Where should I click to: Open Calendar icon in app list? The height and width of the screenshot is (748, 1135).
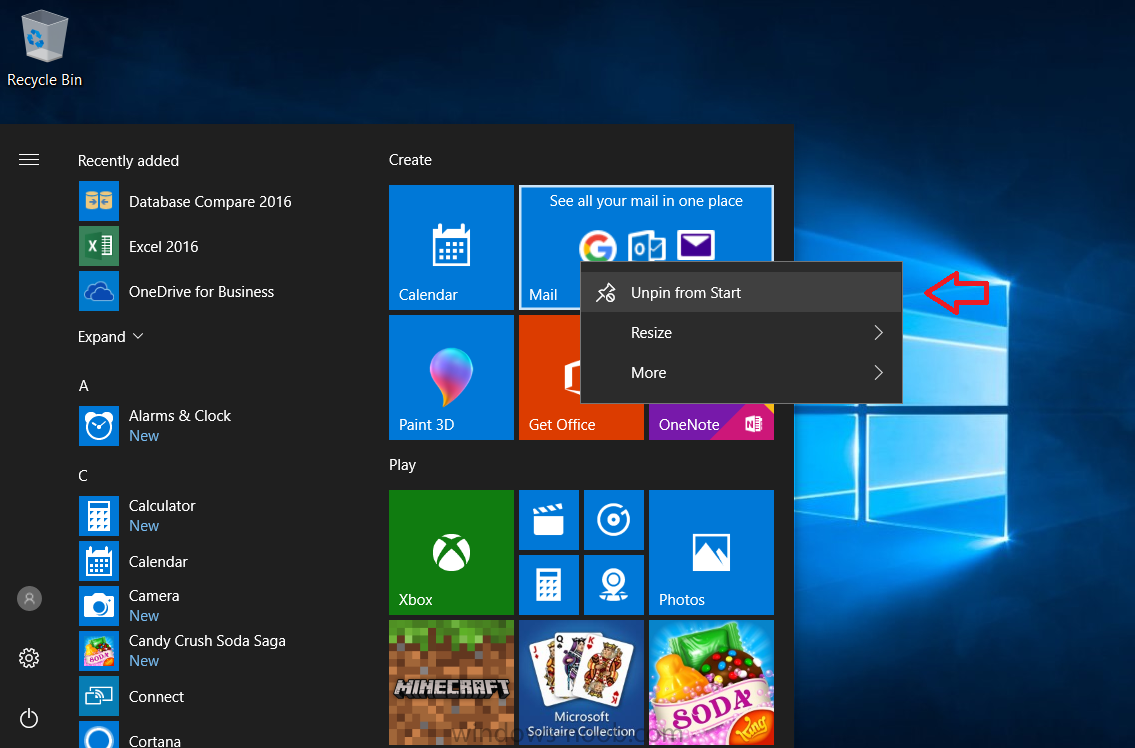tap(98, 561)
